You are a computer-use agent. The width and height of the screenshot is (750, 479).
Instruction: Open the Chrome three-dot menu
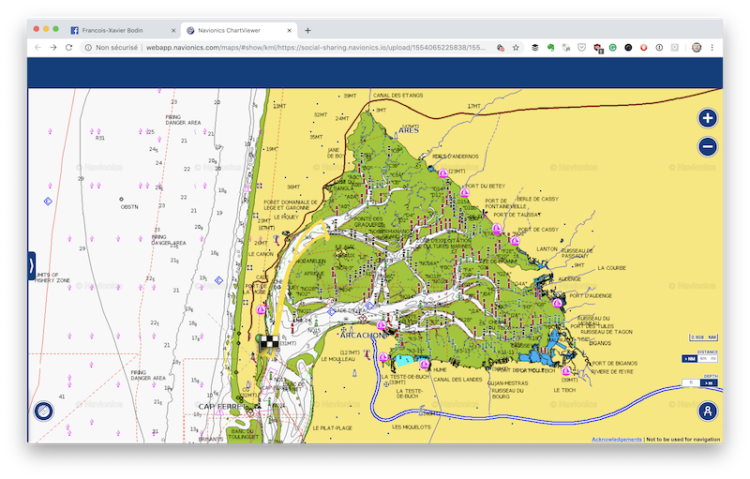[x=712, y=47]
